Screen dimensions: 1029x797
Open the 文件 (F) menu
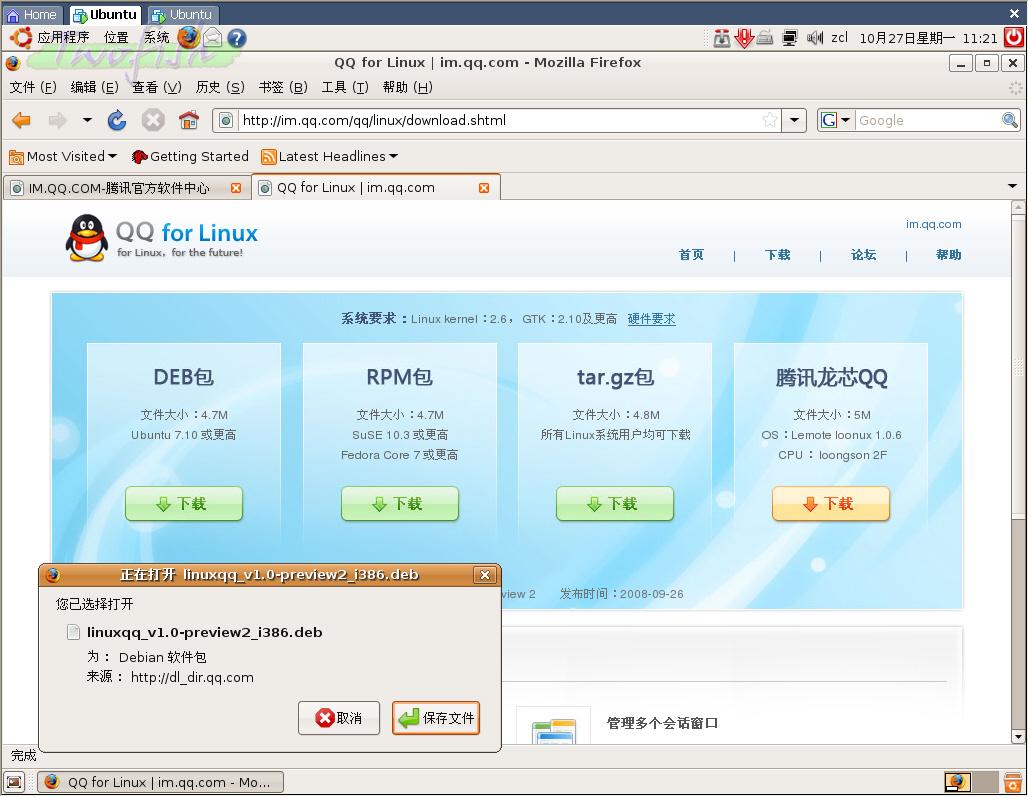pos(33,87)
